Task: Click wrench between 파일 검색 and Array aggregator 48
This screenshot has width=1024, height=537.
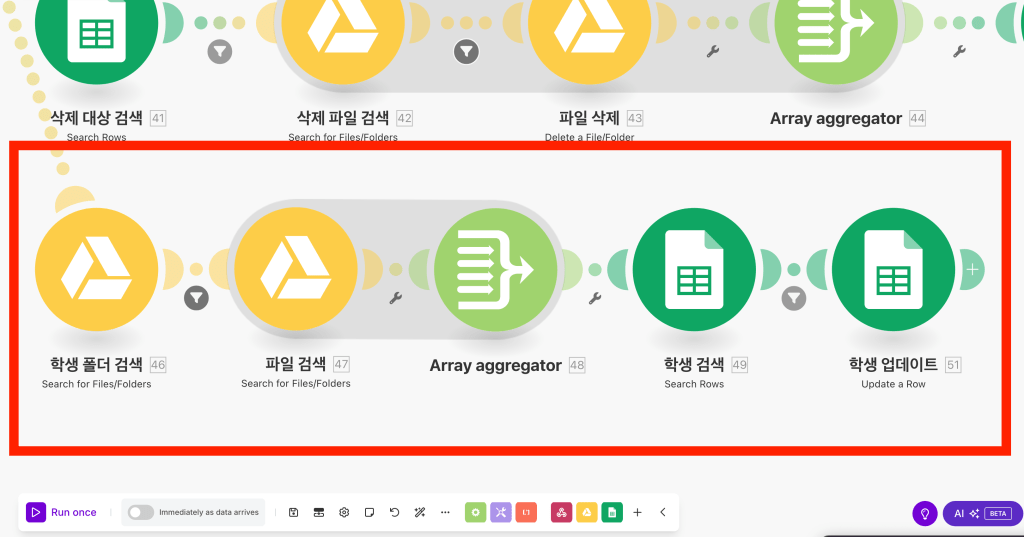Action: (396, 299)
